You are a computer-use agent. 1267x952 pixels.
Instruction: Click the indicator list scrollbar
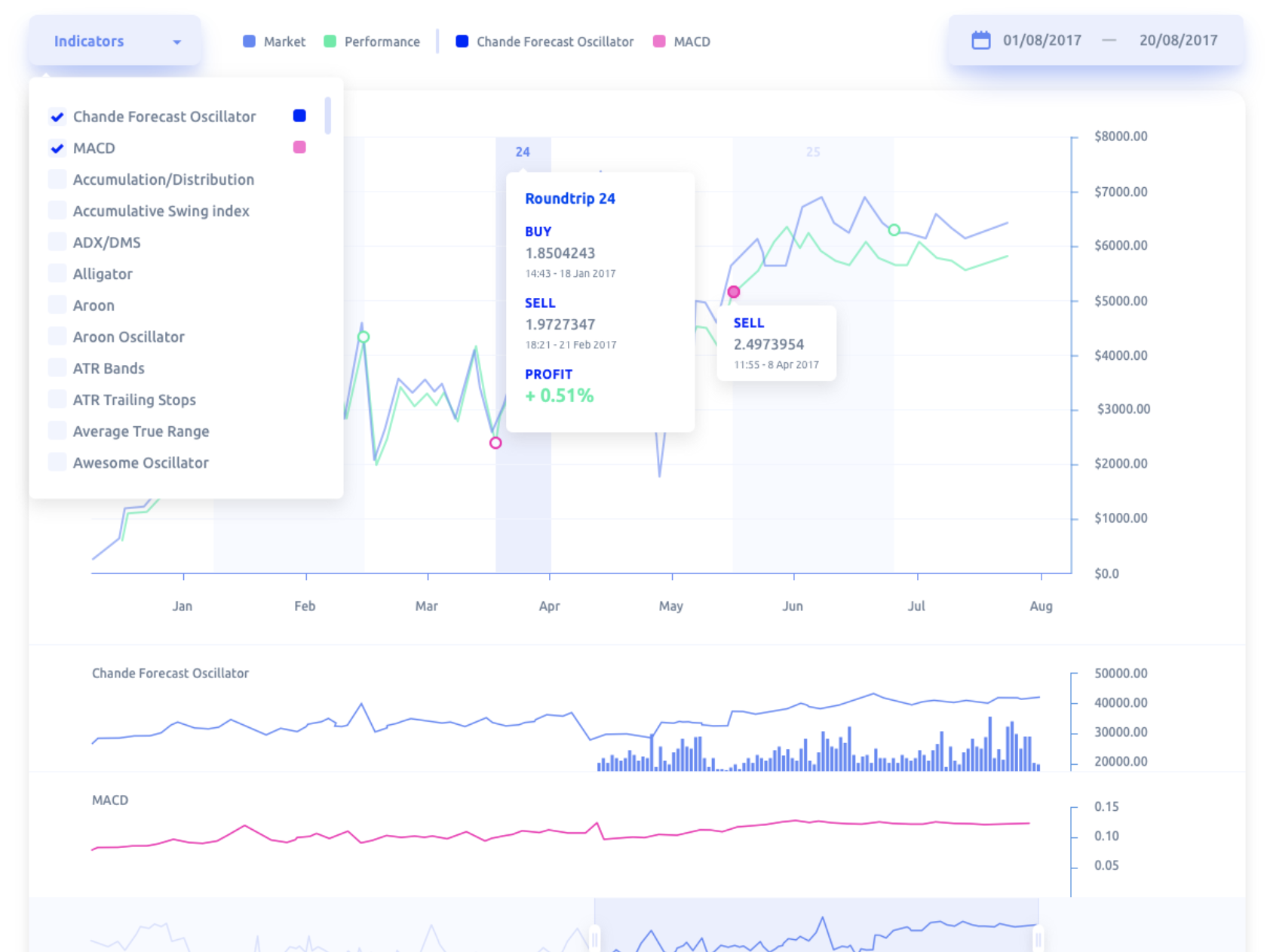click(x=327, y=115)
